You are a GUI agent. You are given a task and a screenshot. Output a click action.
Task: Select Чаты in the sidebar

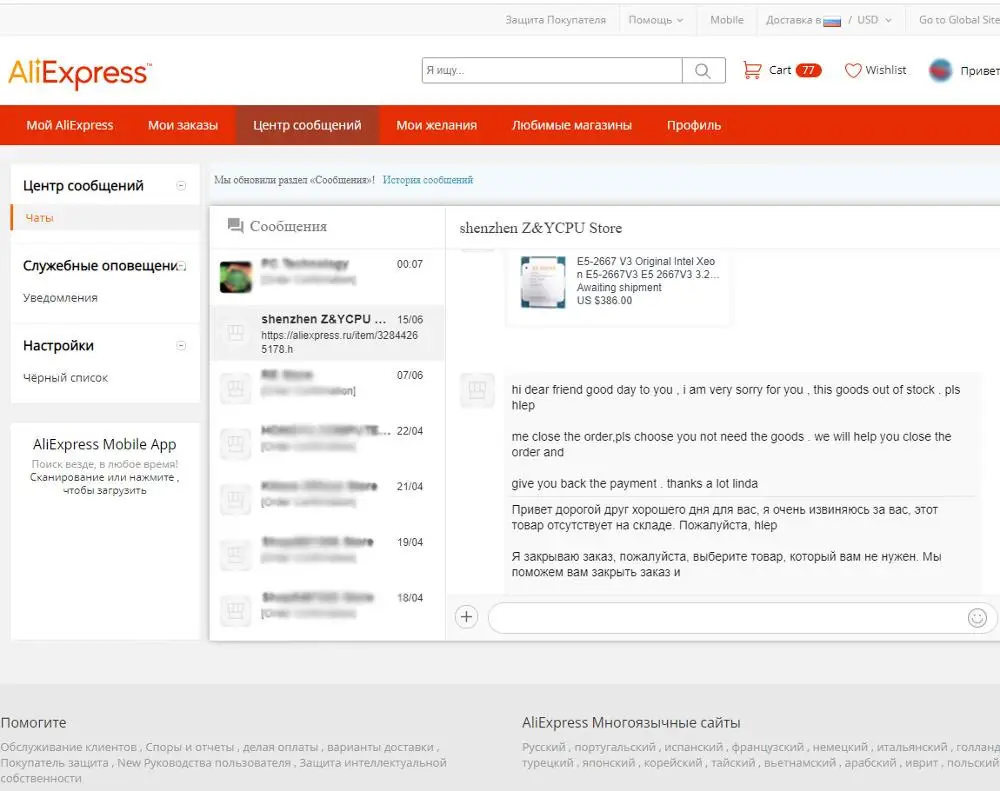click(x=40, y=218)
